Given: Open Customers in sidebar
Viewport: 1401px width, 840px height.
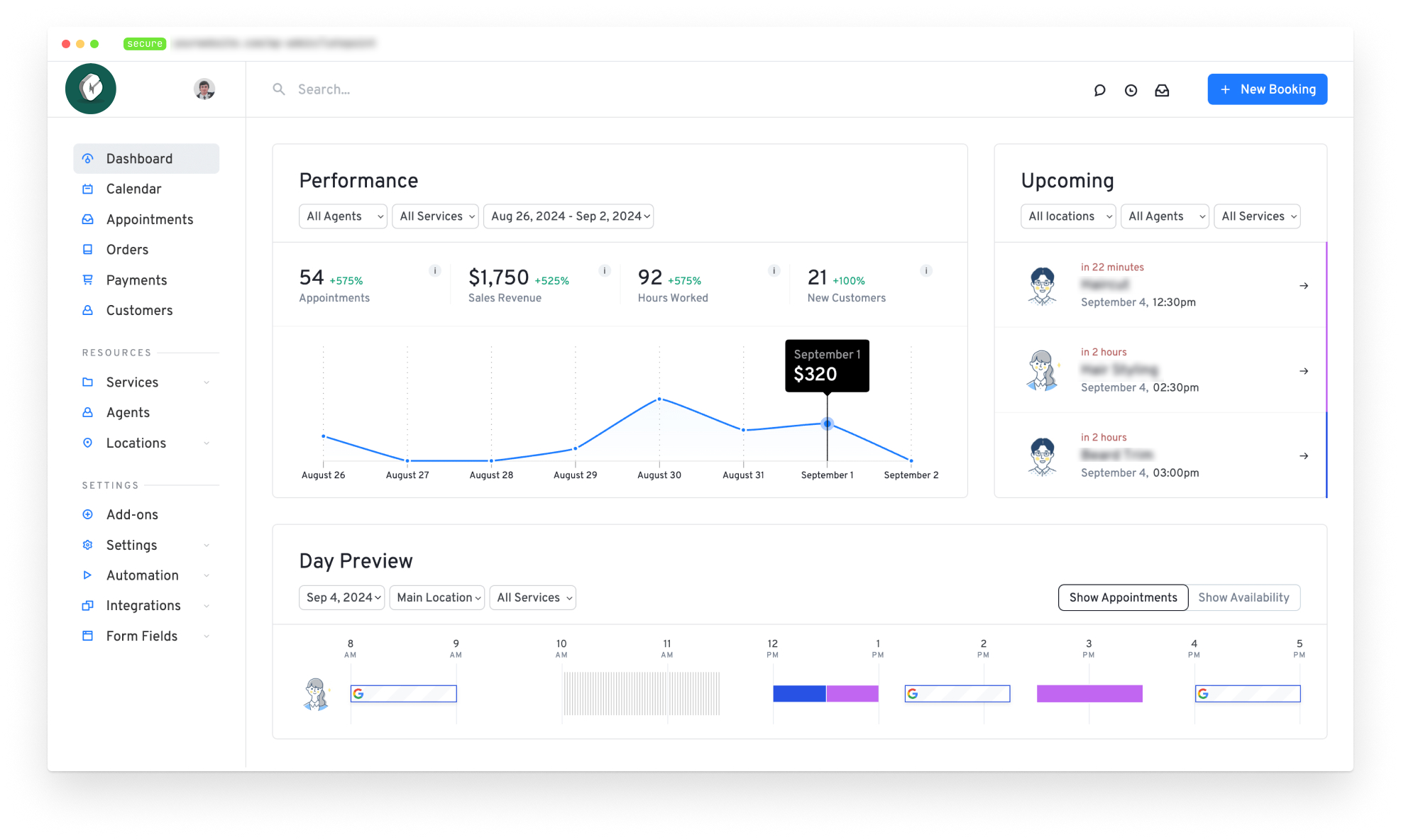Looking at the screenshot, I should pos(146,310).
